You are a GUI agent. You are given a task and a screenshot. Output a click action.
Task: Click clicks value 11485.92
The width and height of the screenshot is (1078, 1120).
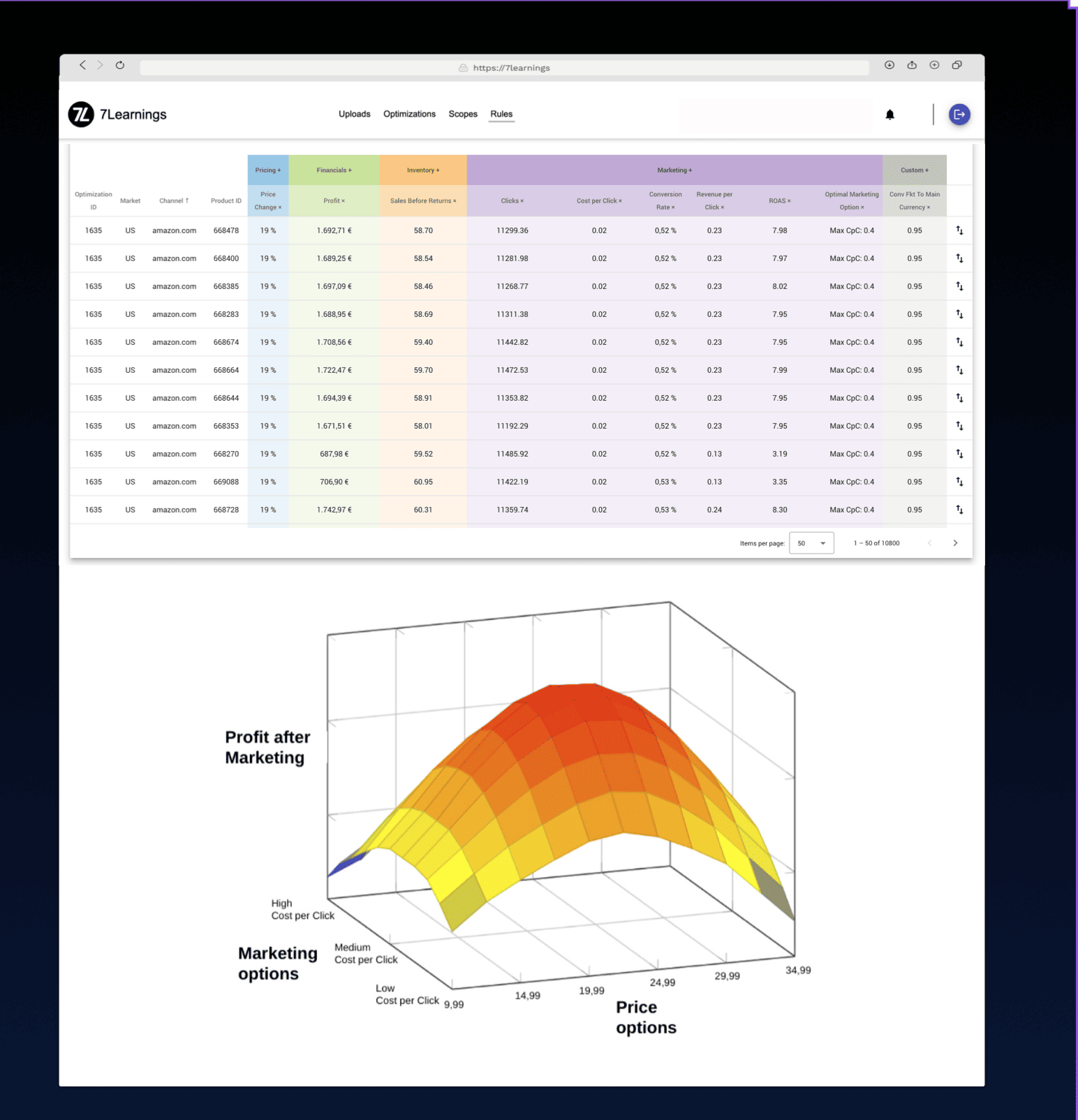coord(512,454)
